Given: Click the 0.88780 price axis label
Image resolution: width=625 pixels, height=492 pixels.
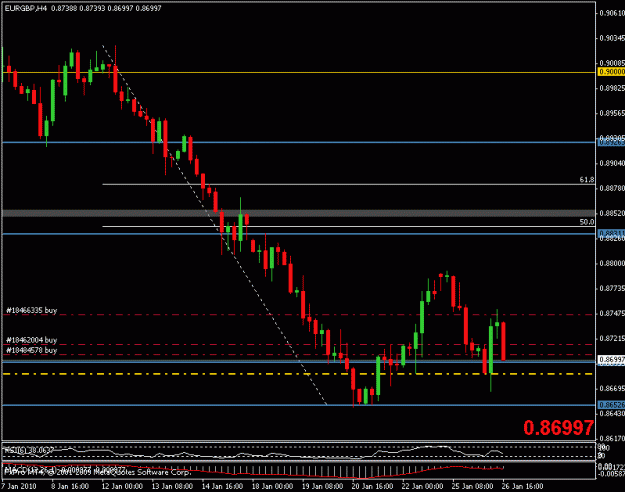Looking at the screenshot, I should (x=612, y=188).
